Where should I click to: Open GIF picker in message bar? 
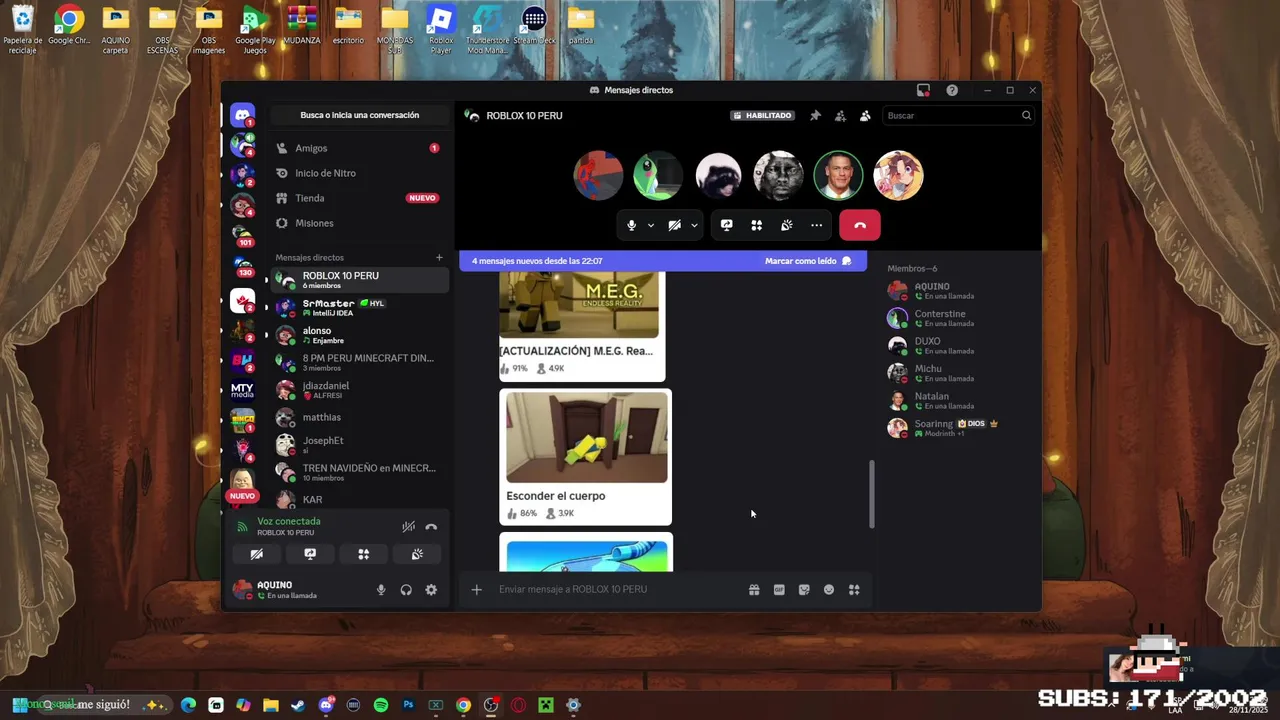tap(779, 590)
